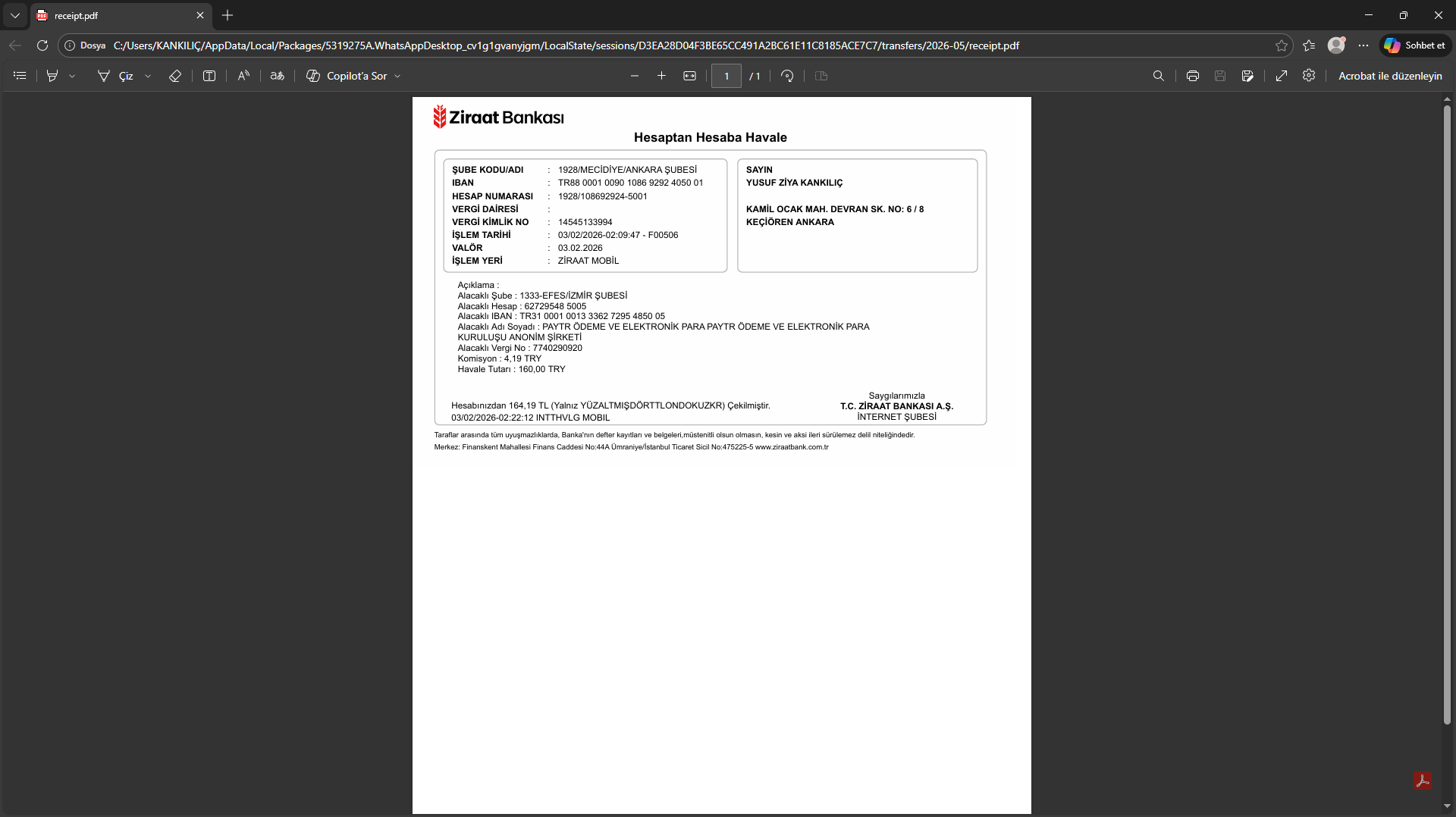This screenshot has width=1456, height=817.
Task: Click the name YUSUF ZİYA KANKILIÇ
Action: click(795, 183)
